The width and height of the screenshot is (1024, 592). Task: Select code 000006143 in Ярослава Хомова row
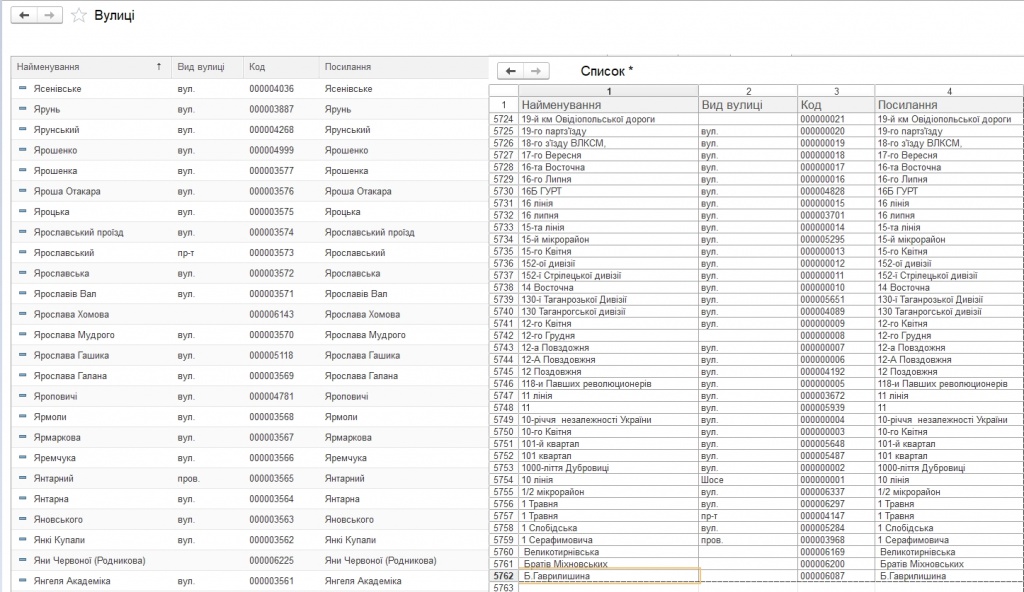tap(271, 314)
